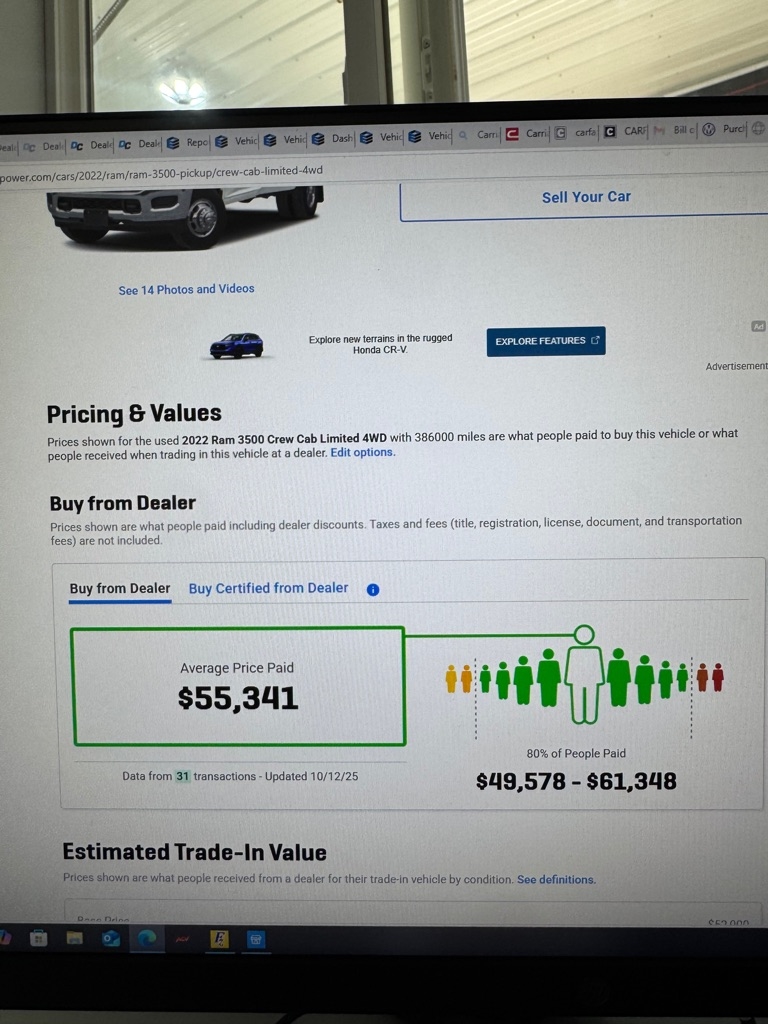Open the See definitions link

[556, 880]
